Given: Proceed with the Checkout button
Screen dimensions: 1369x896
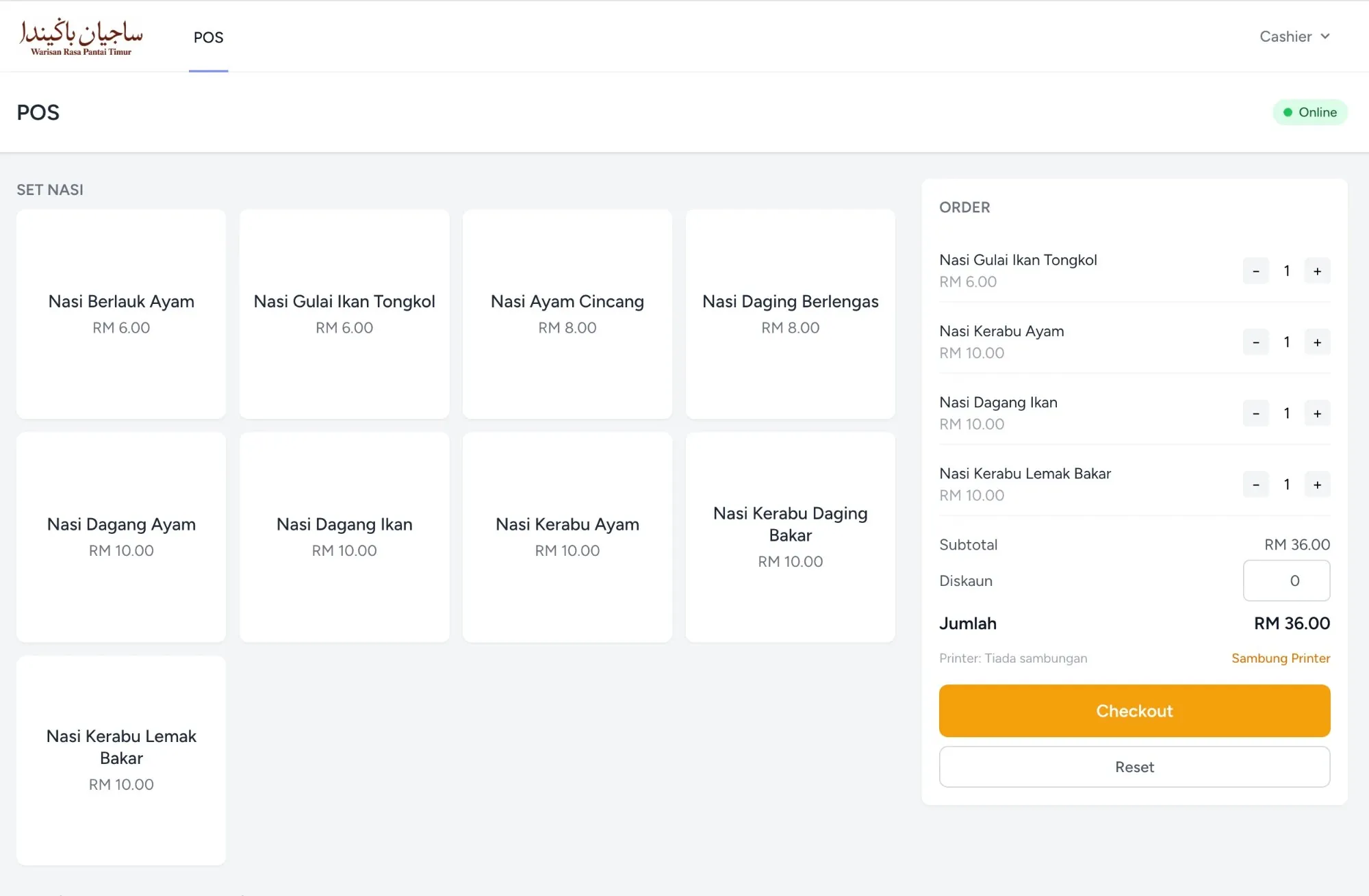Looking at the screenshot, I should tap(1134, 711).
